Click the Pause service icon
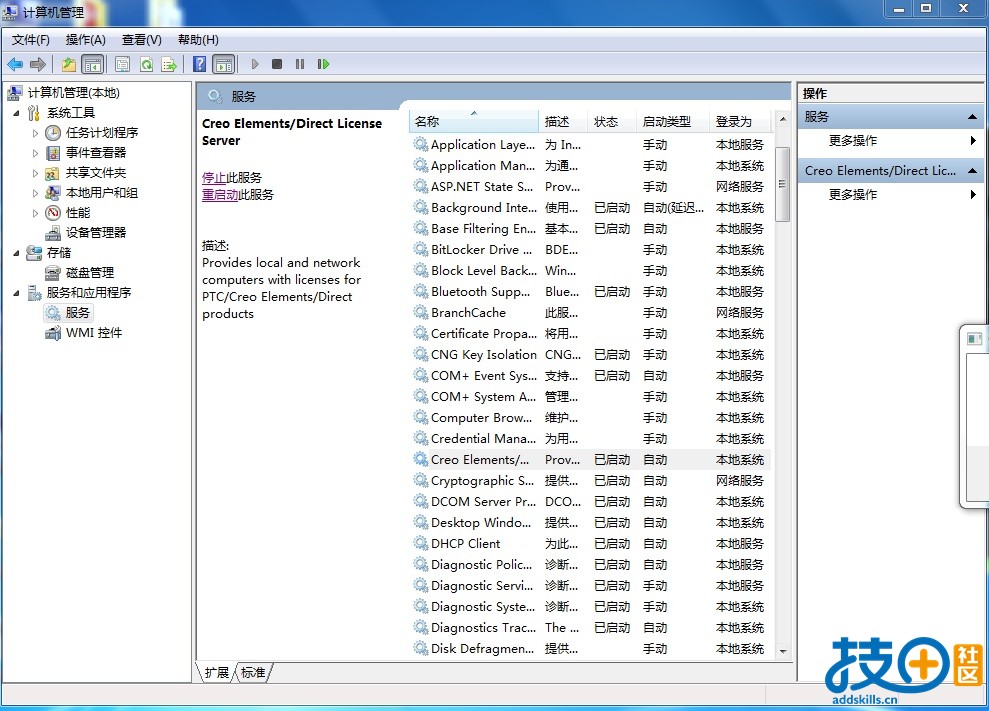 300,64
